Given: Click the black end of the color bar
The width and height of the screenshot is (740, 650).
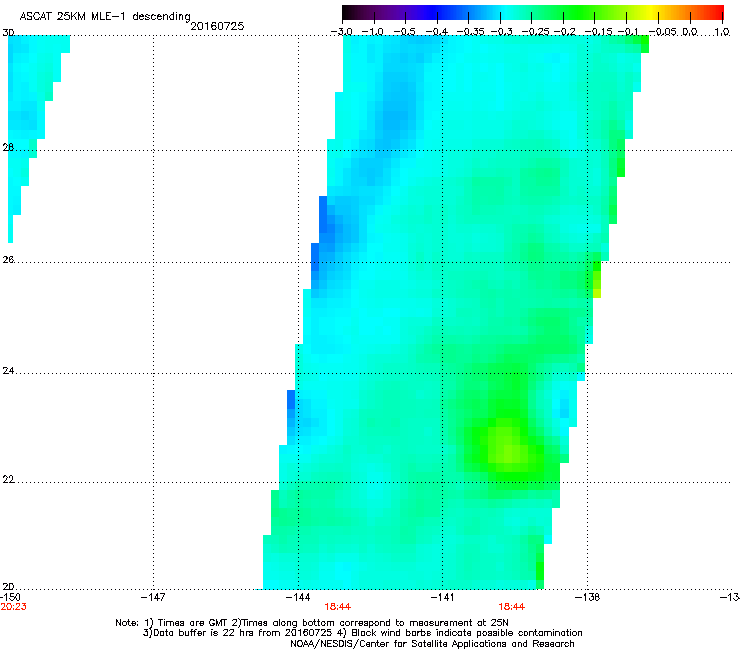Looking at the screenshot, I should point(348,13).
